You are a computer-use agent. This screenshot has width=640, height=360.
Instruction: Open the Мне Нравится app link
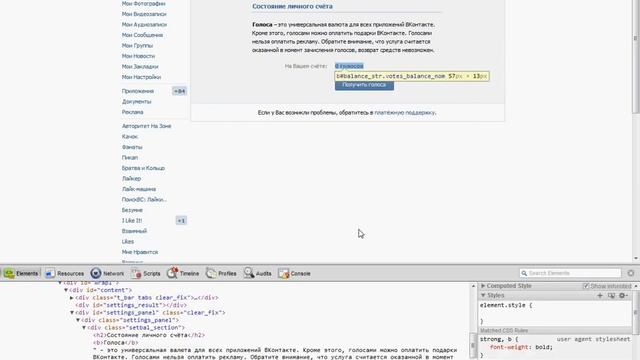(x=140, y=252)
